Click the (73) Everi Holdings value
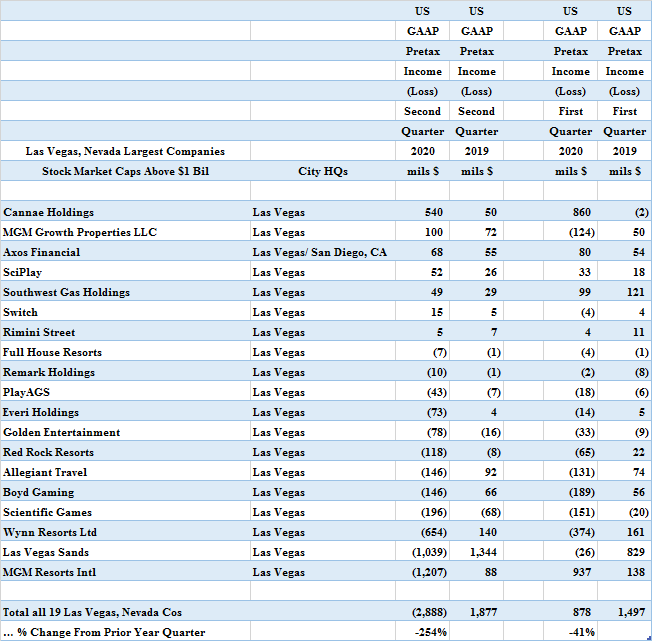 coord(437,412)
